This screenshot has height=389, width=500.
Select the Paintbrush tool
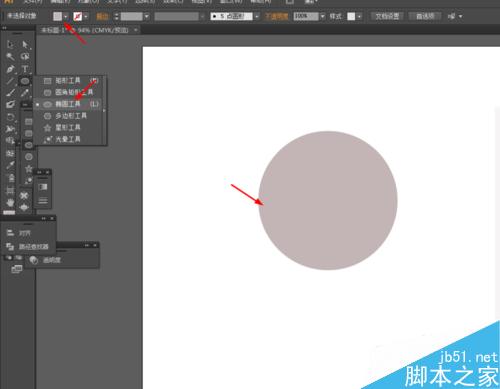pyautogui.click(x=10, y=93)
